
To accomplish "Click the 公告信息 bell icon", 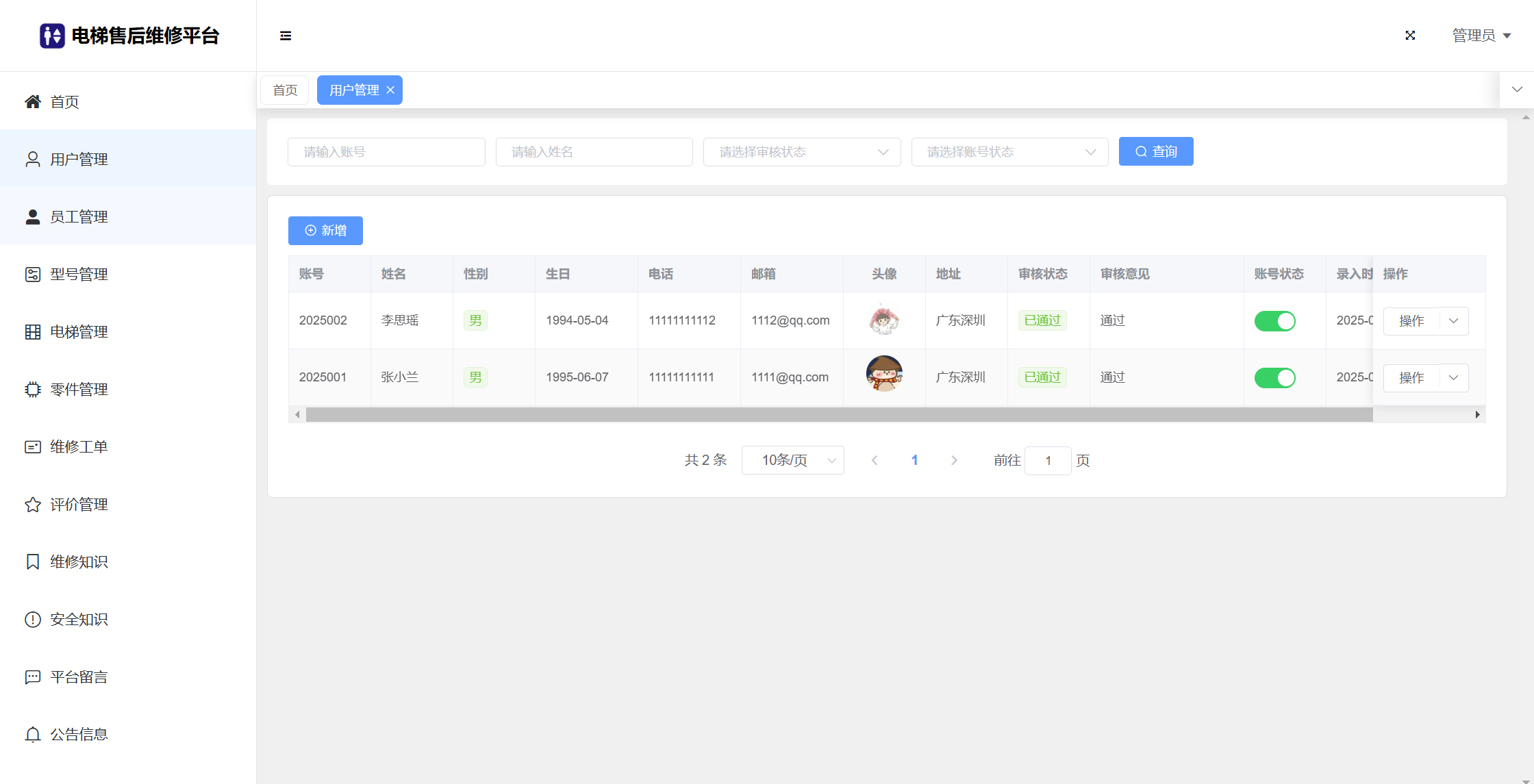I will [32, 735].
